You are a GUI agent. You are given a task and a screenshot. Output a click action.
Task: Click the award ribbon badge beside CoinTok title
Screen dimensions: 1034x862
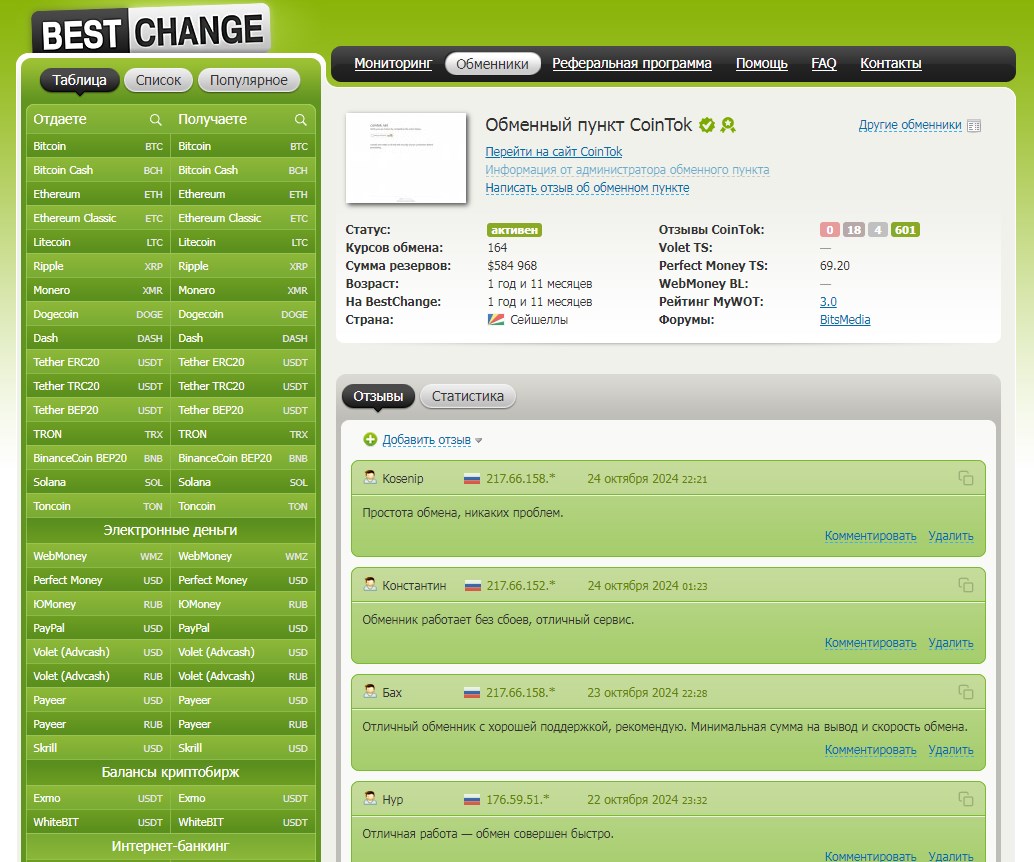coord(728,125)
